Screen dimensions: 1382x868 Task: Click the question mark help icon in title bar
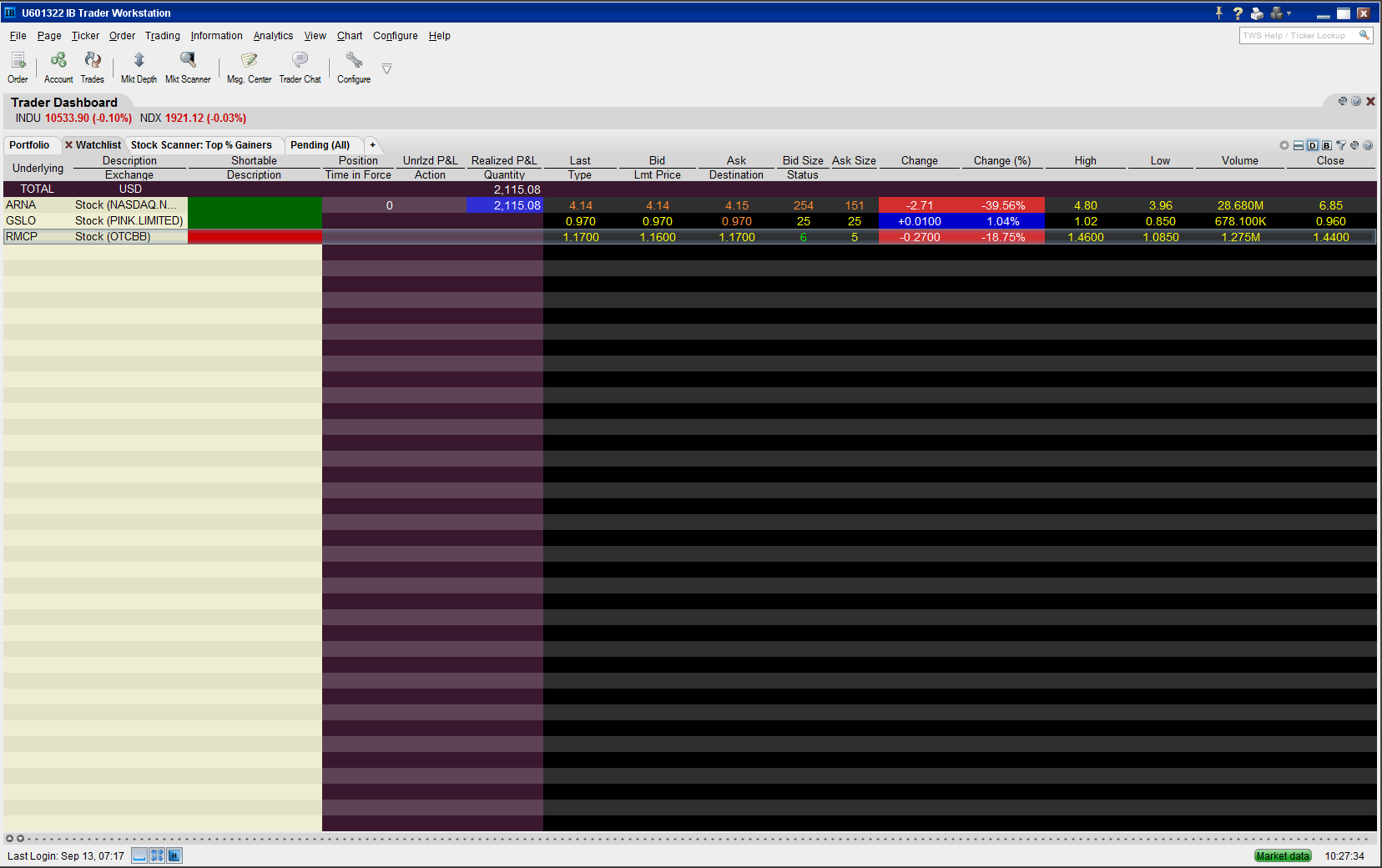coord(1238,13)
